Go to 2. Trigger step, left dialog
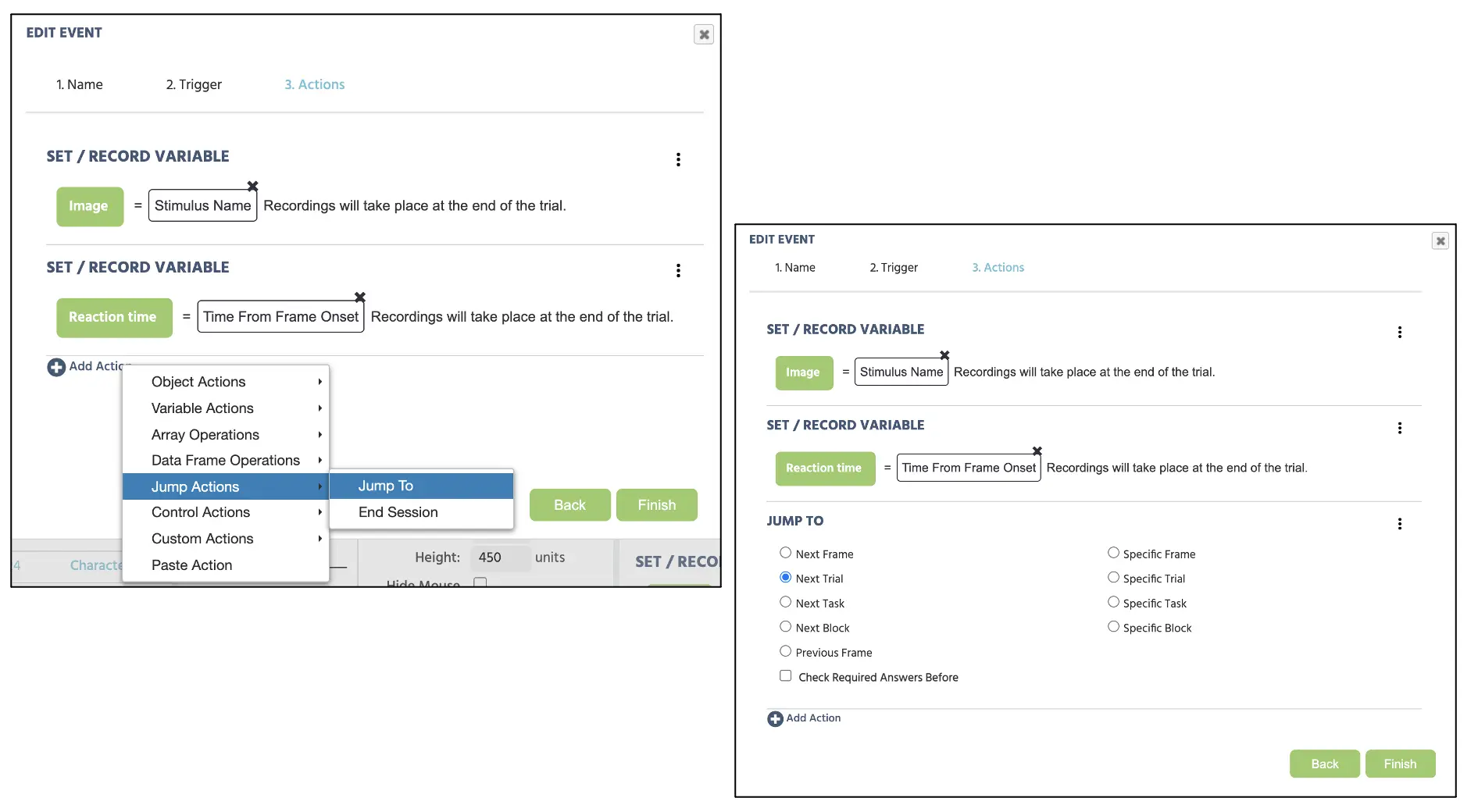1478x812 pixels. tap(194, 84)
